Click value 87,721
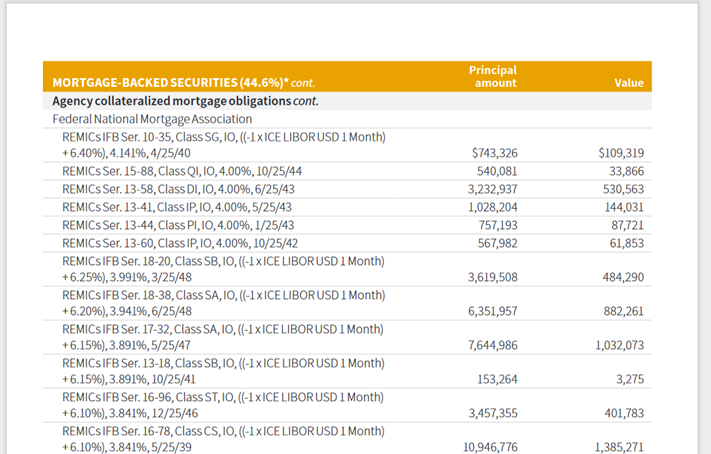The width and height of the screenshot is (711, 454). pyautogui.click(x=628, y=225)
